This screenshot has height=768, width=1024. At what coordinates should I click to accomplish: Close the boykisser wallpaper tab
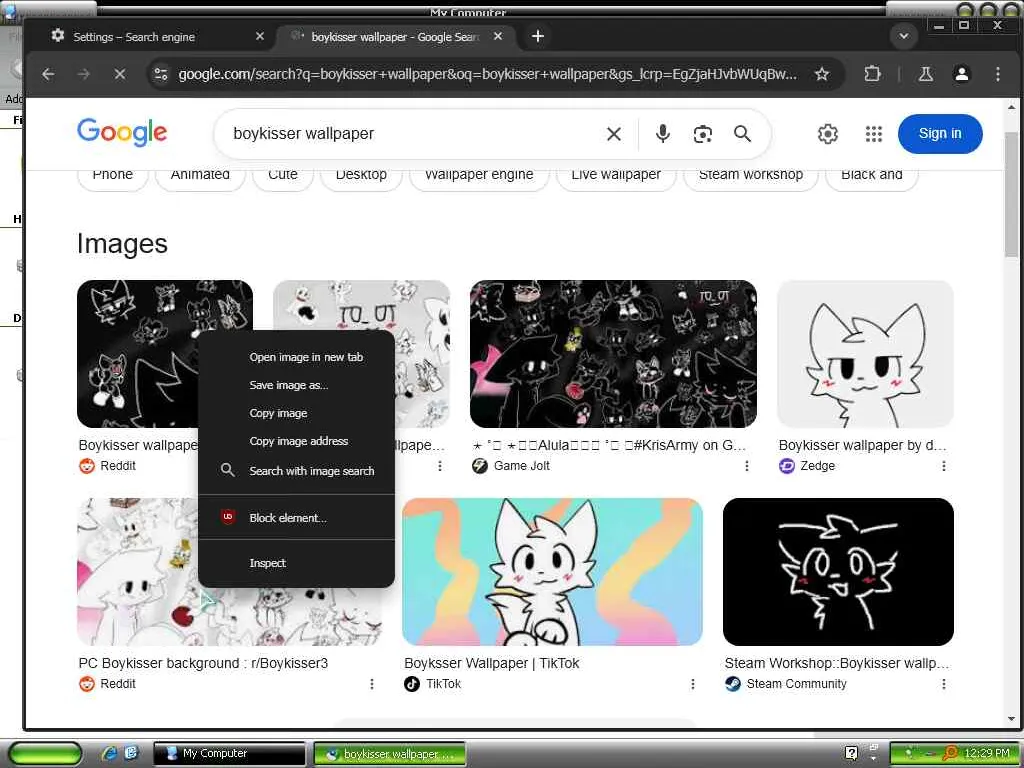click(x=498, y=37)
